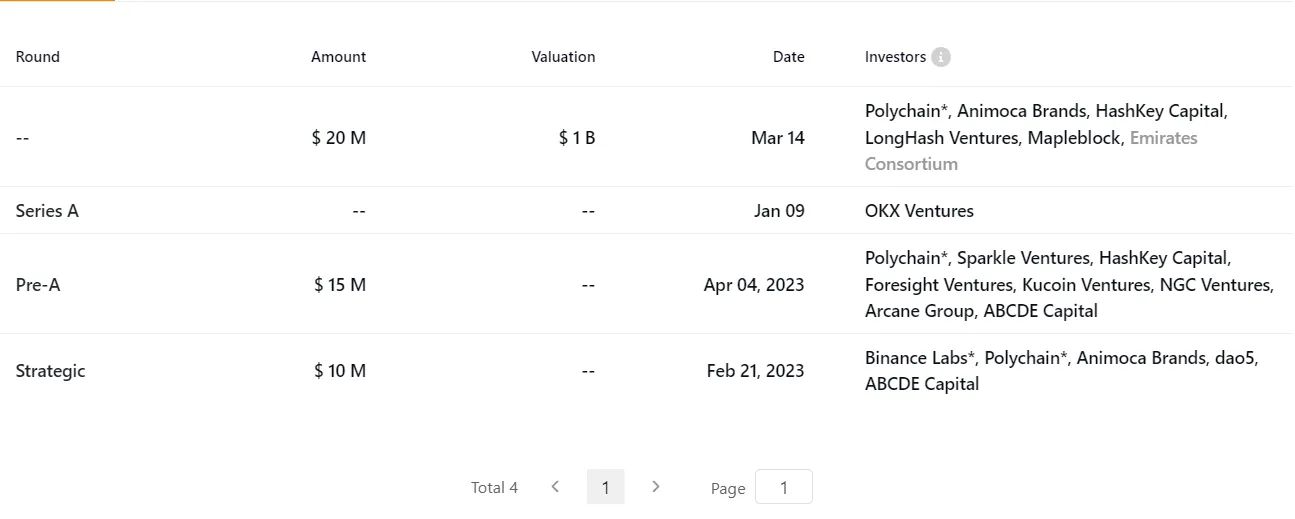
Task: Go to previous page arrow
Action: [x=555, y=487]
